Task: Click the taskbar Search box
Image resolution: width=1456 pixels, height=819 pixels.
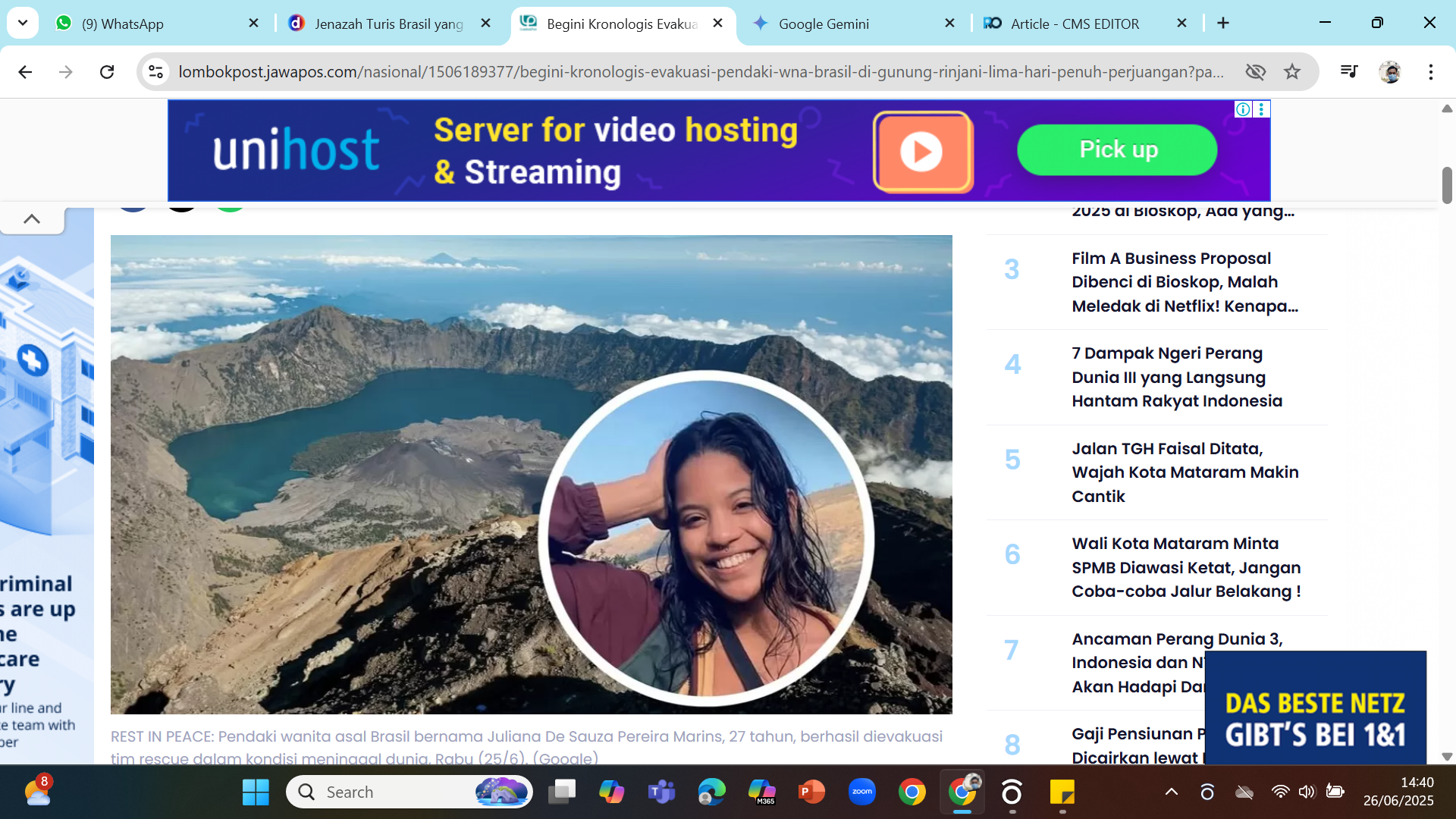Action: tap(409, 792)
